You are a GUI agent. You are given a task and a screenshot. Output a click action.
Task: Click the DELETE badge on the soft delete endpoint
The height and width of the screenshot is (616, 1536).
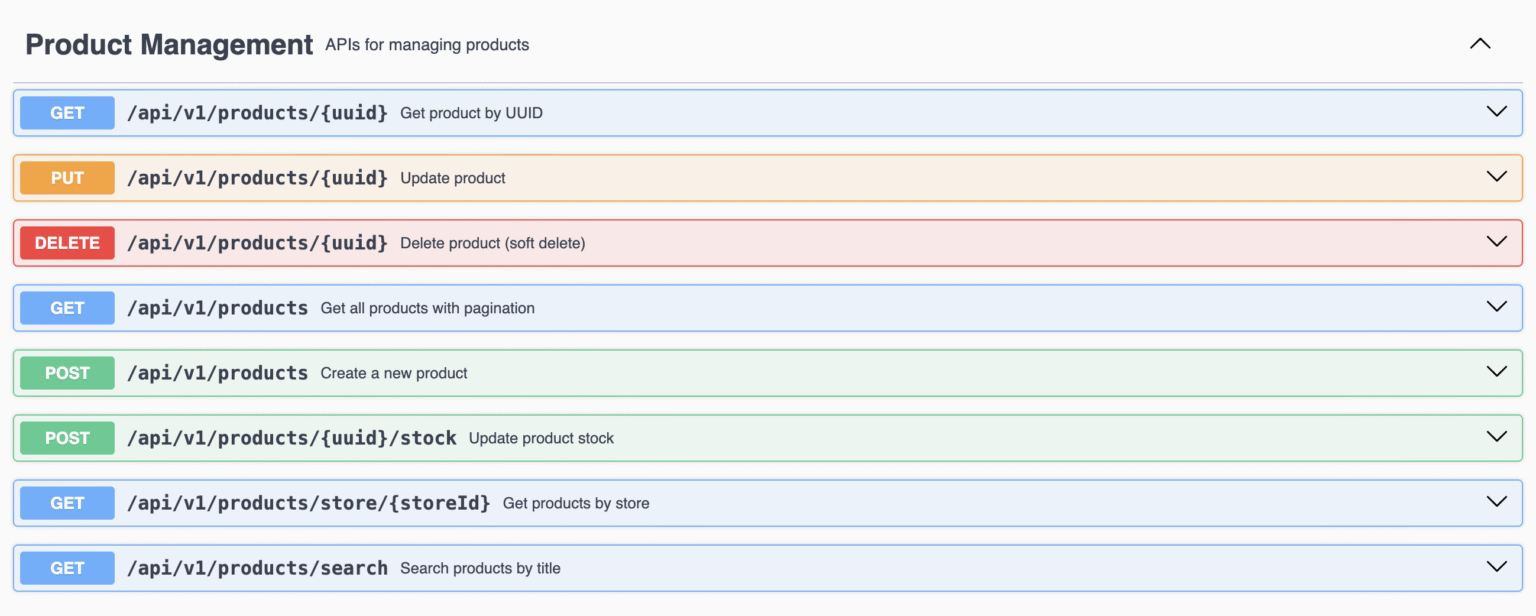click(66, 242)
